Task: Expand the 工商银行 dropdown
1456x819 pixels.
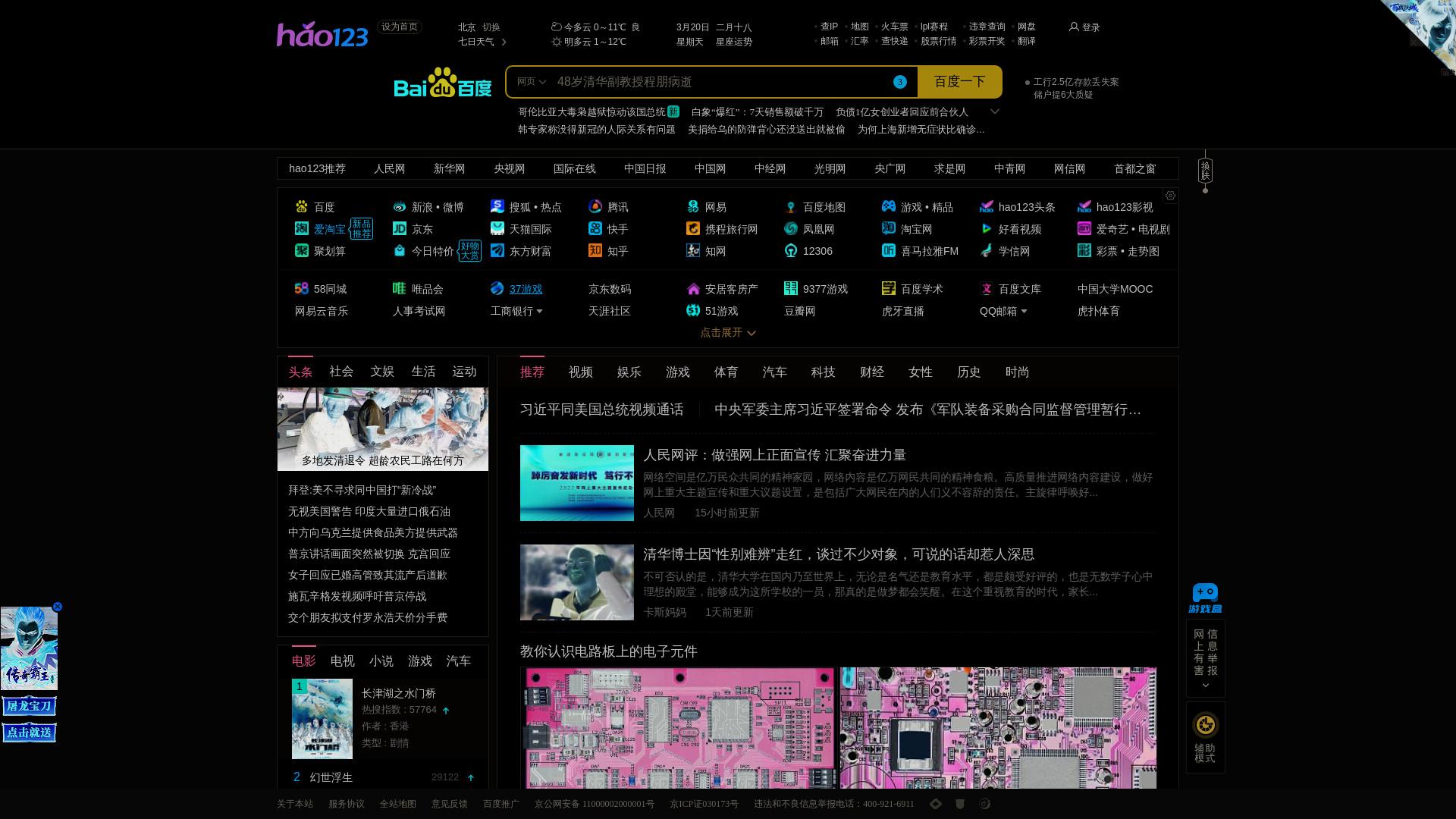Action: pyautogui.click(x=539, y=312)
